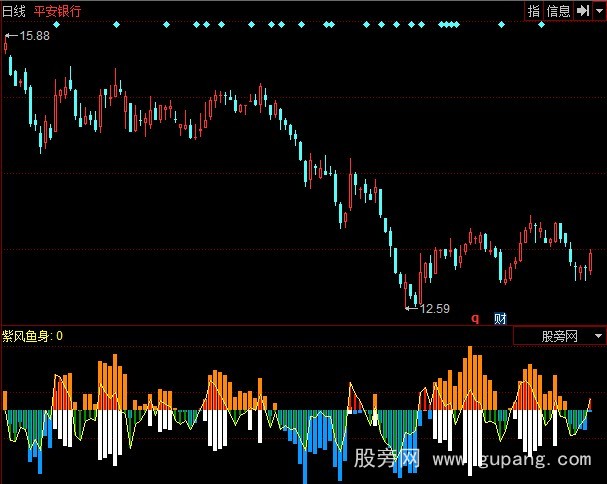This screenshot has width=607, height=484.
Task: Click the dropdown arrow beside 股旁网
Action: [x=597, y=337]
